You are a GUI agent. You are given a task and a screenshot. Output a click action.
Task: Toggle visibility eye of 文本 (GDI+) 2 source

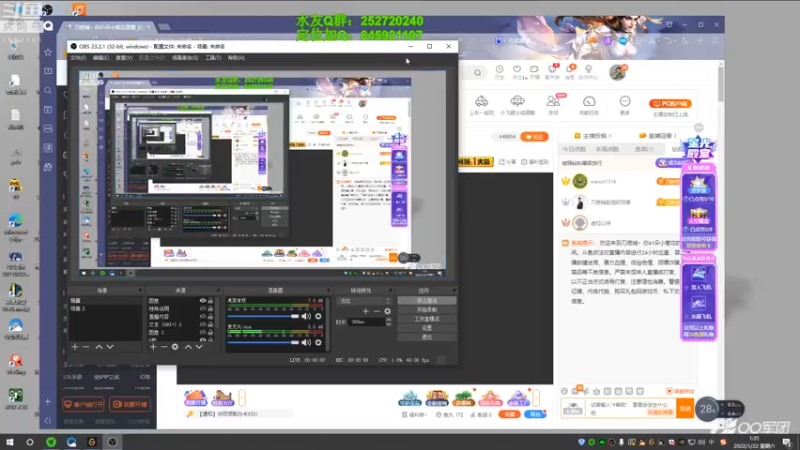(x=203, y=324)
